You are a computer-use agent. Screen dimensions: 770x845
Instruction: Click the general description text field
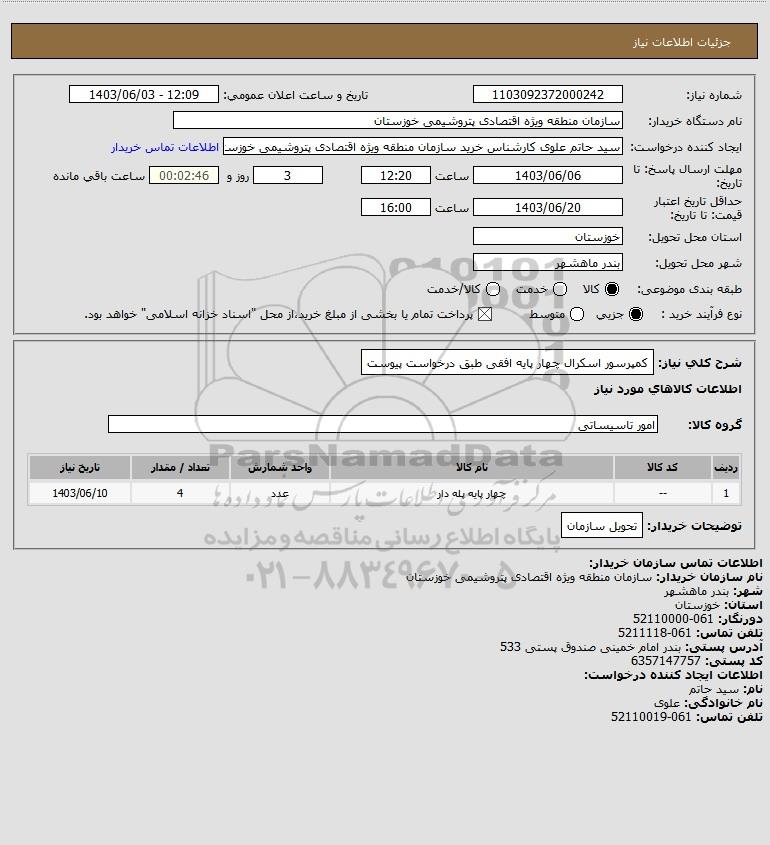(x=507, y=363)
